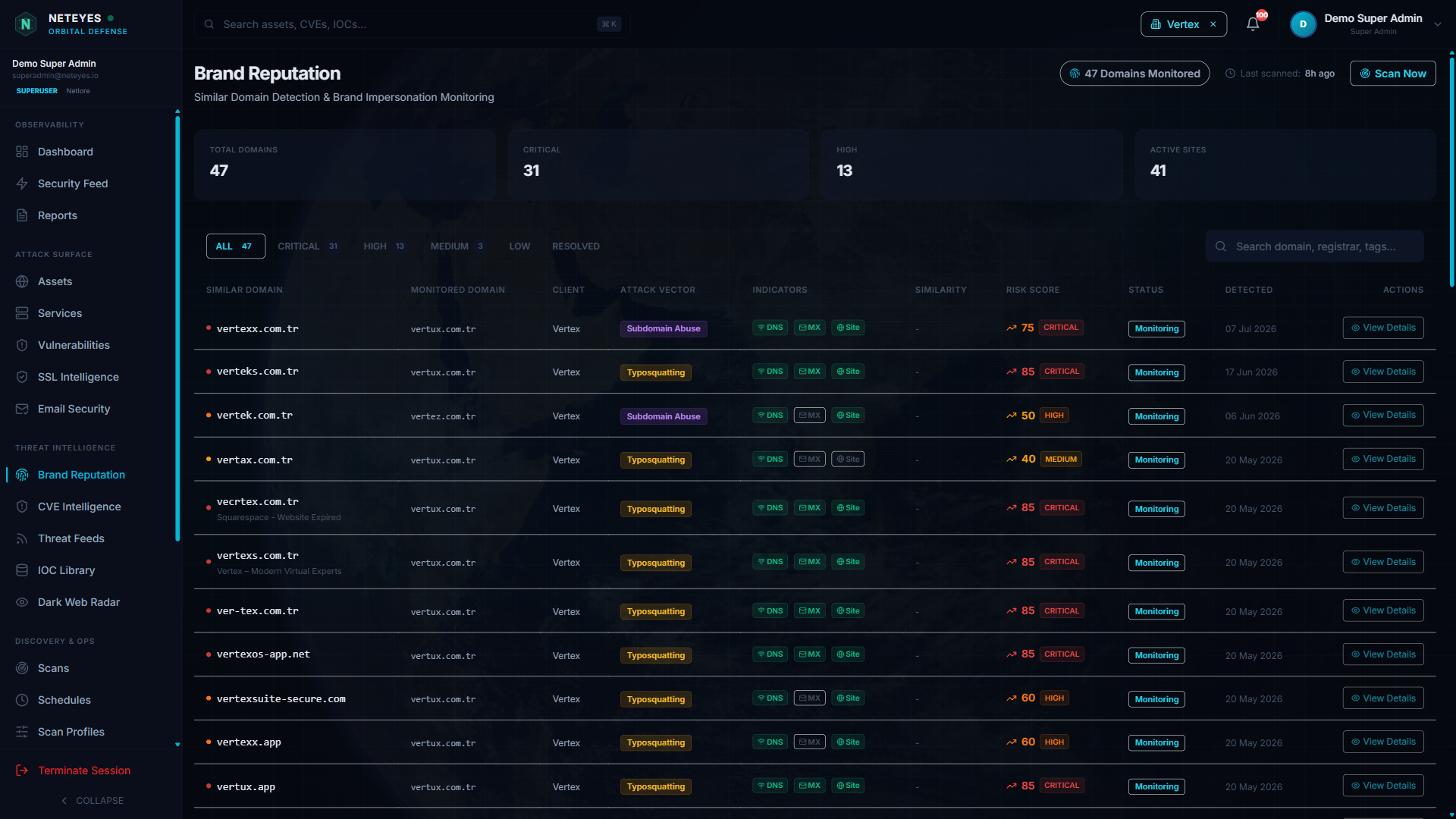Click Monitoring status for verteks.com.tr
Screen dimensions: 1456x819
click(1156, 372)
